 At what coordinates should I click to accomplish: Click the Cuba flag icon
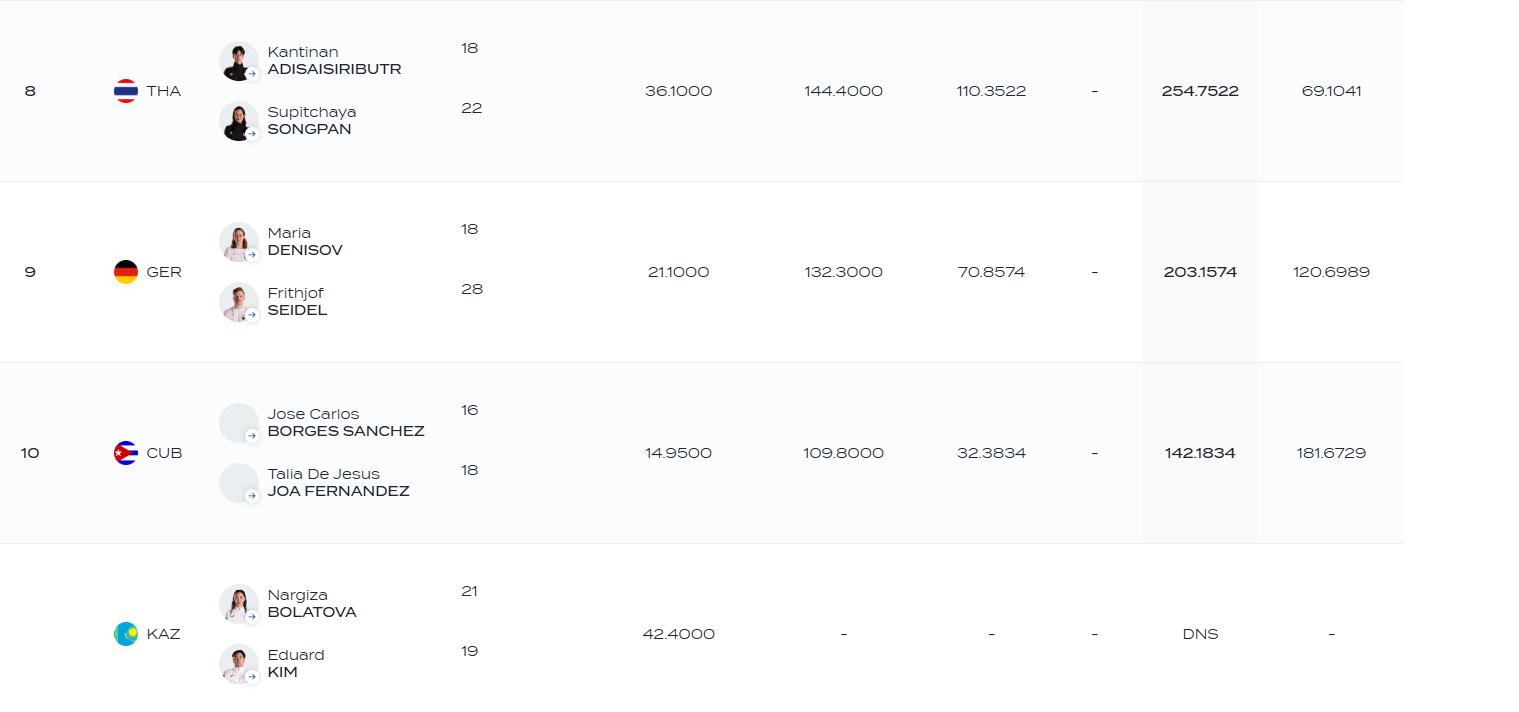(x=126, y=453)
